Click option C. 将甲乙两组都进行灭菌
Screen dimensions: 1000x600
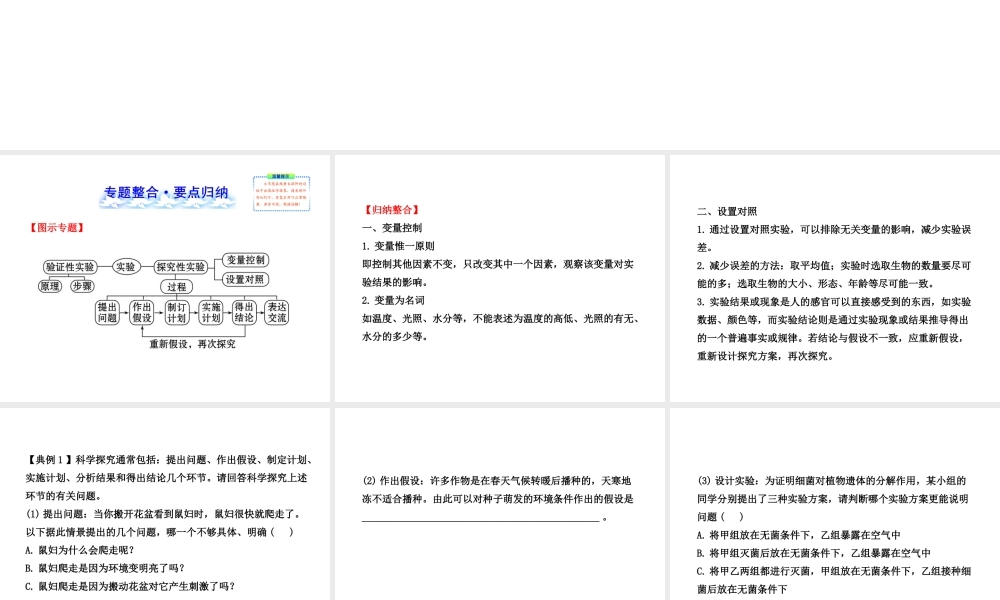834,571
